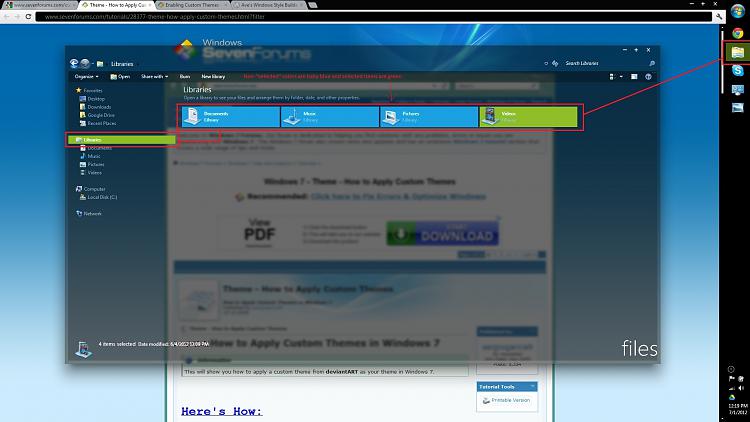
Task: Open Chrome's wrench settings menu
Action: 719,17
